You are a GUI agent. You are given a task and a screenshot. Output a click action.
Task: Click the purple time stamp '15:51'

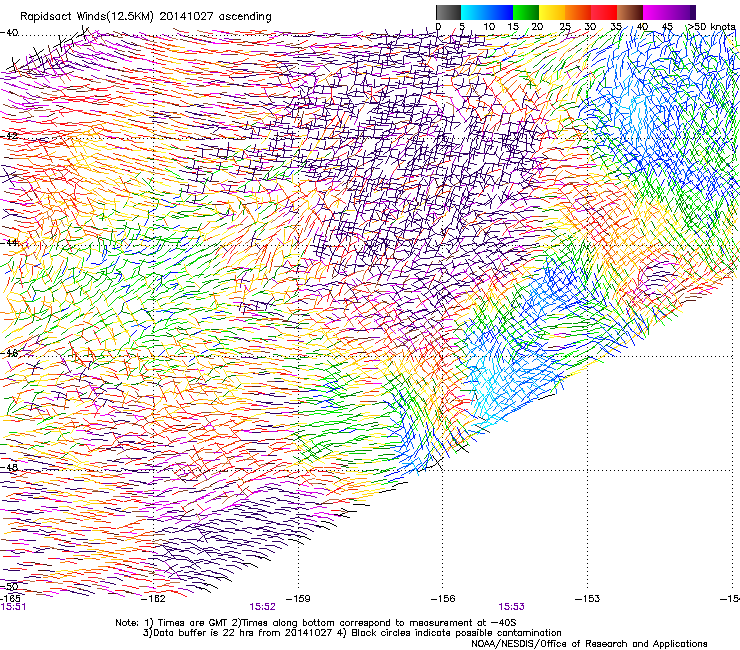(13, 607)
